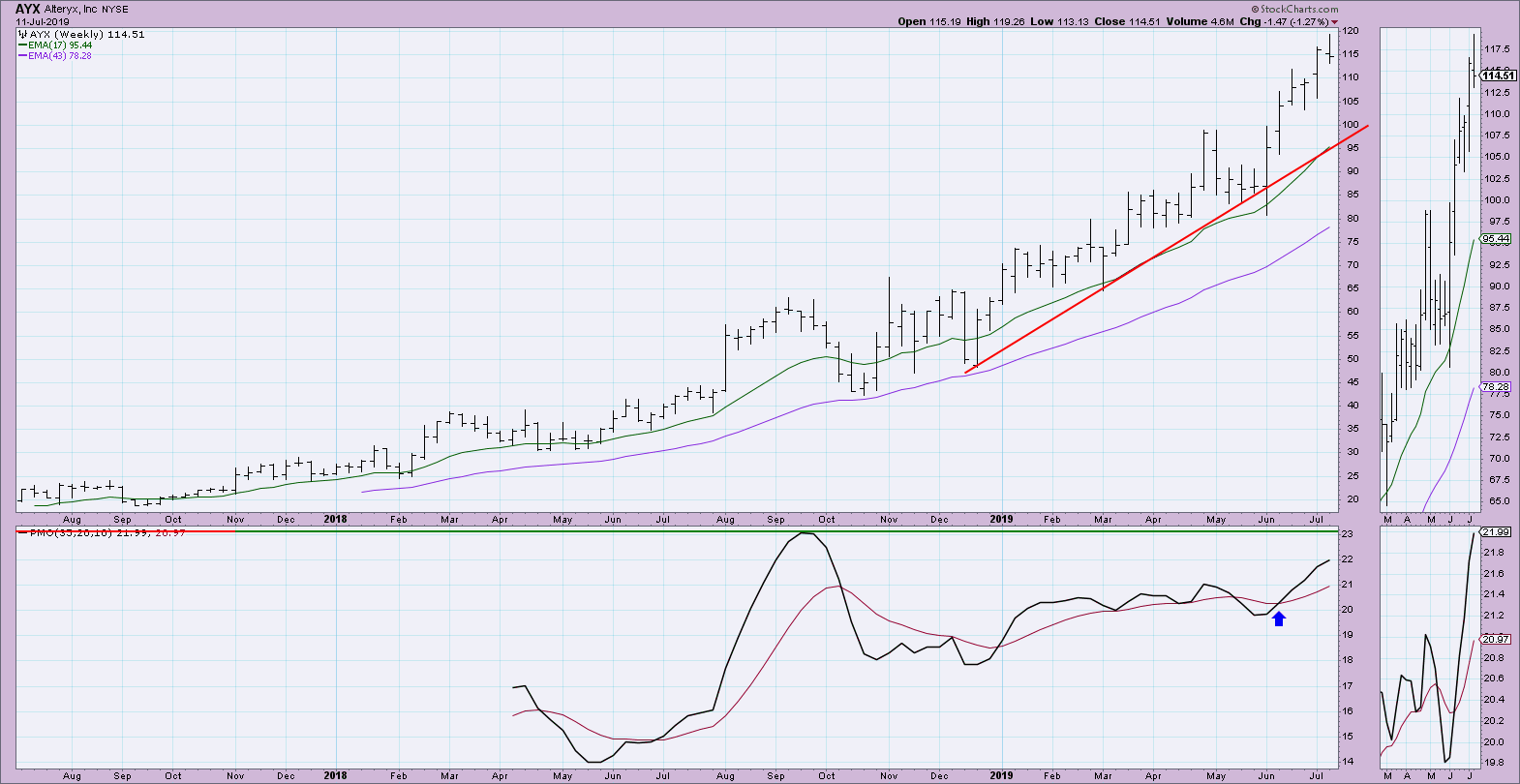Click the 114.51 last-price flag
This screenshot has height=784, width=1520.
click(1498, 75)
